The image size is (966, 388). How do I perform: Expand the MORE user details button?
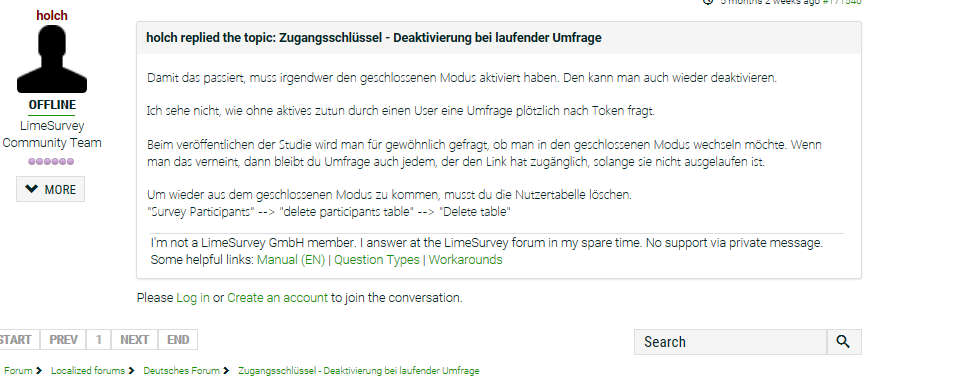(x=51, y=189)
